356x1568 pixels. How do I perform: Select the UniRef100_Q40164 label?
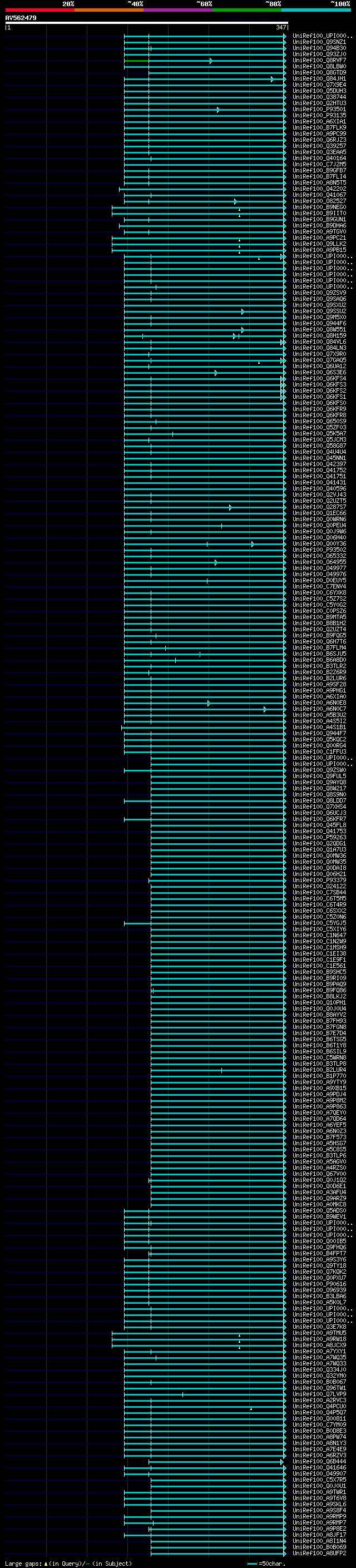point(319,159)
